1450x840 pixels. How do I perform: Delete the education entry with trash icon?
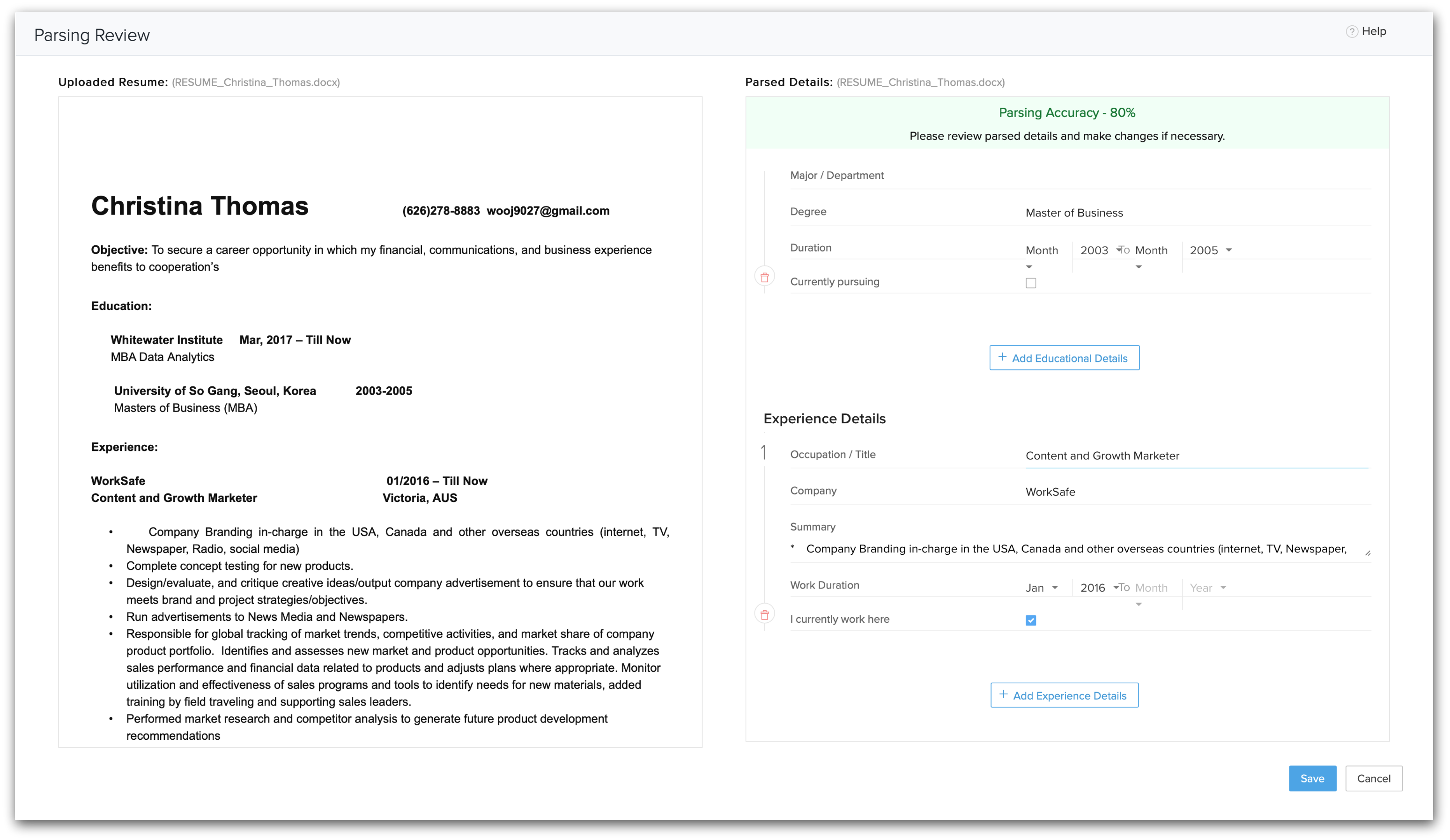point(764,277)
